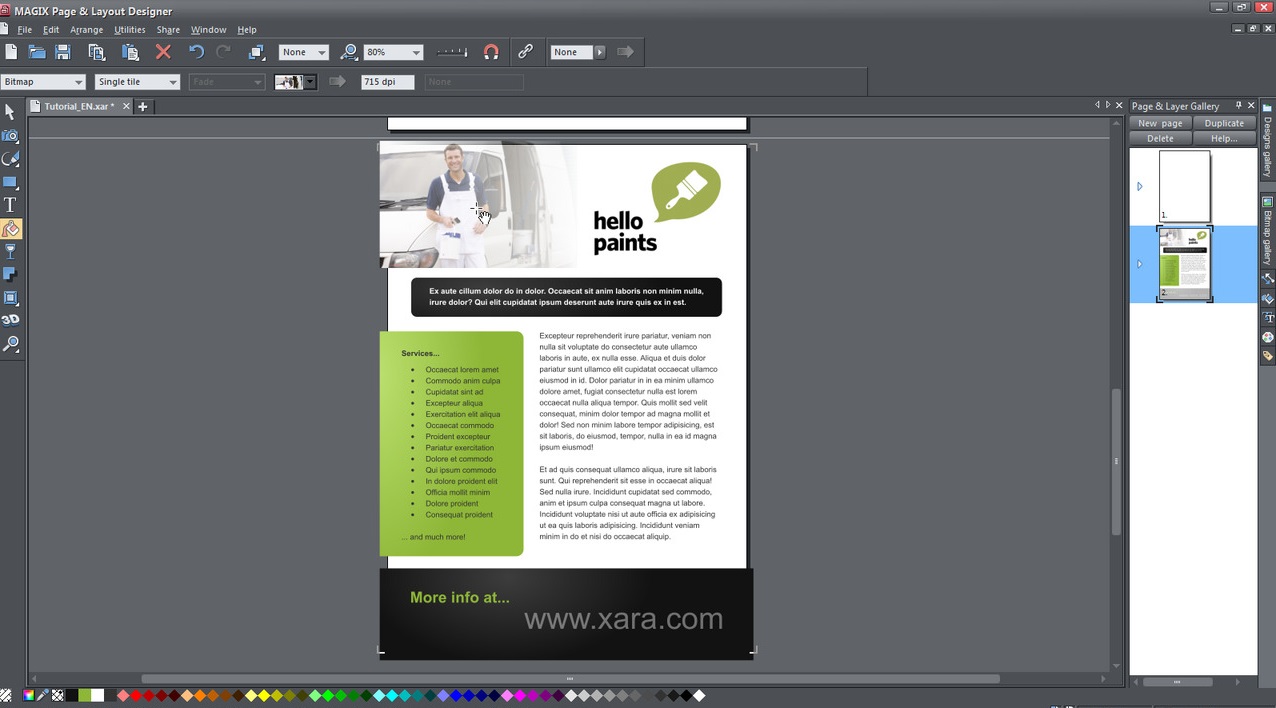Select the Rectangle shape tool
The width and height of the screenshot is (1276, 708).
(10, 182)
